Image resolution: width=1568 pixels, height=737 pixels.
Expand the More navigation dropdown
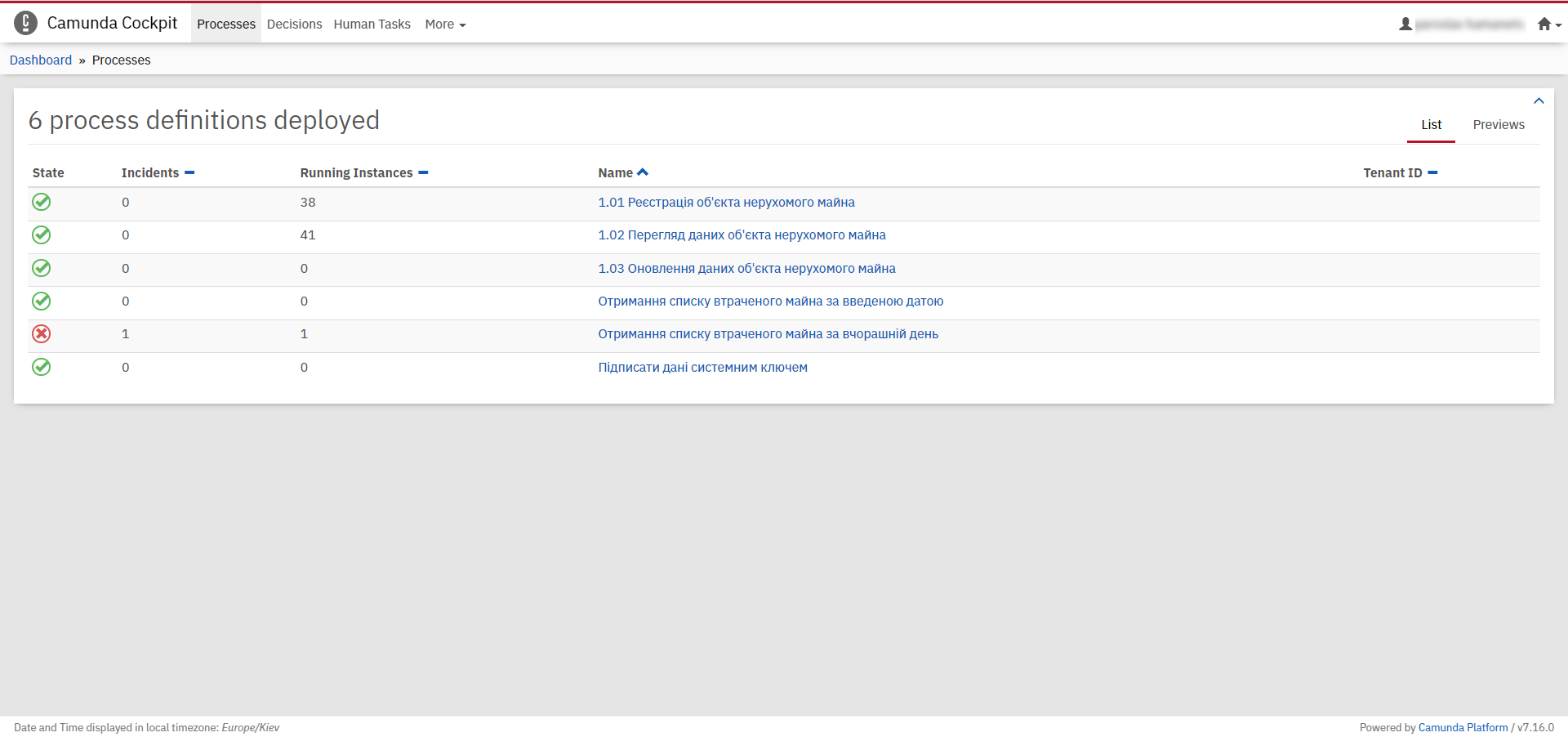445,25
